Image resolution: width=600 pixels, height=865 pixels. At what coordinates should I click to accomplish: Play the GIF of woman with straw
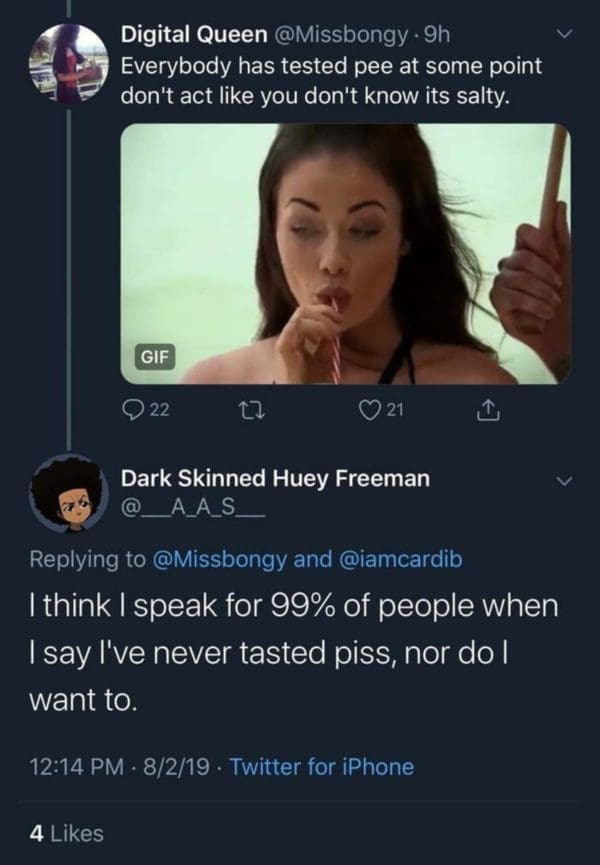(345, 253)
